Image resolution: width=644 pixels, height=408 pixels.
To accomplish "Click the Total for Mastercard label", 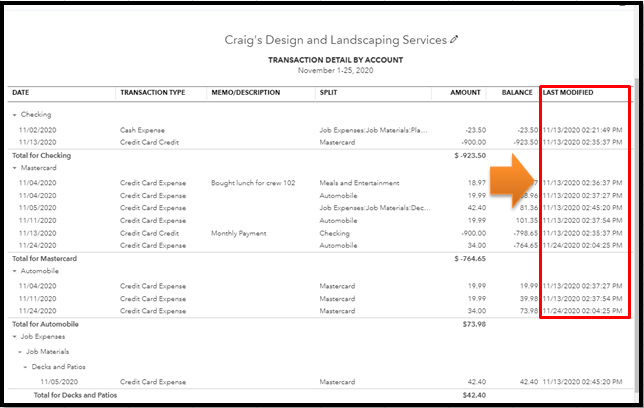I will click(x=44, y=258).
